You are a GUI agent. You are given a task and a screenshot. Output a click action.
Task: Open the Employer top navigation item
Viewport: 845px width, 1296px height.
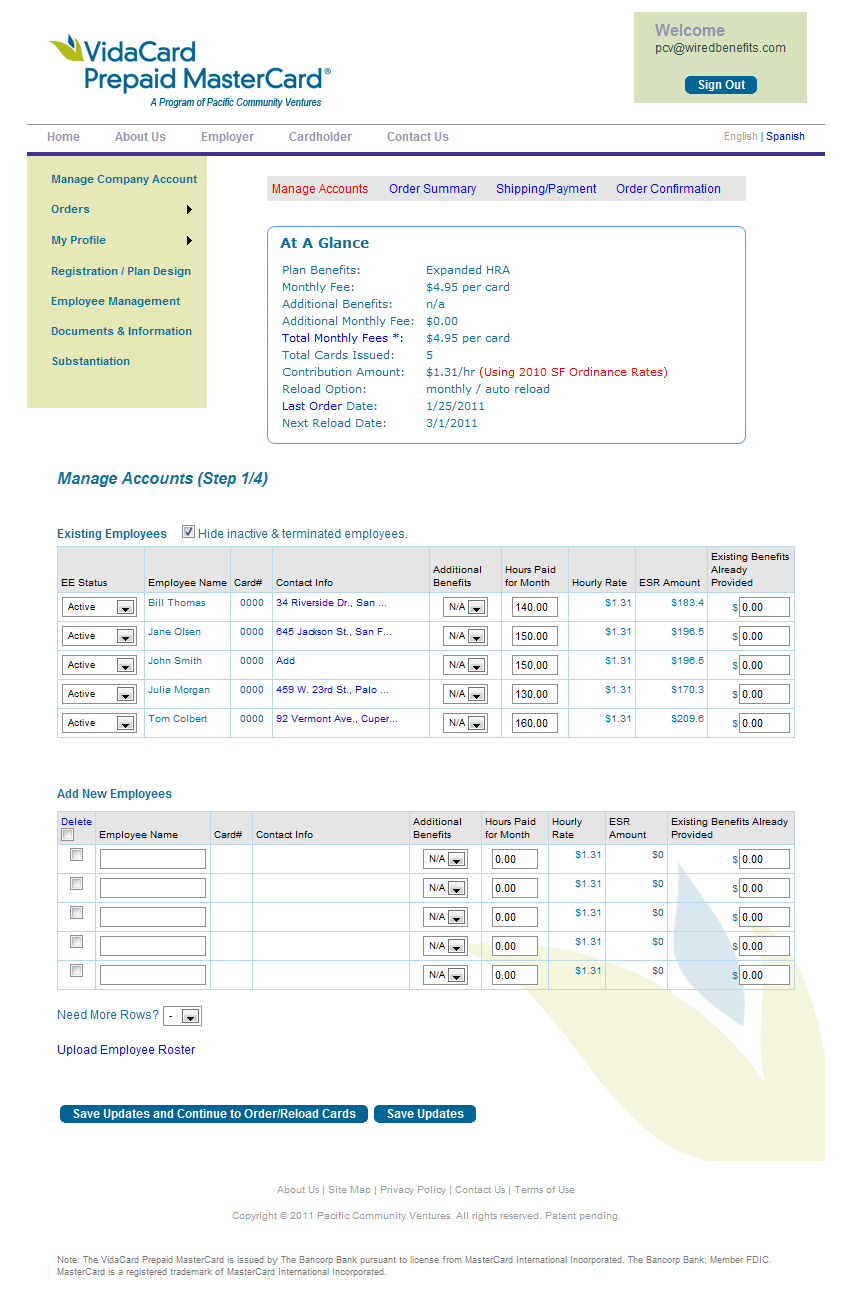[x=227, y=137]
